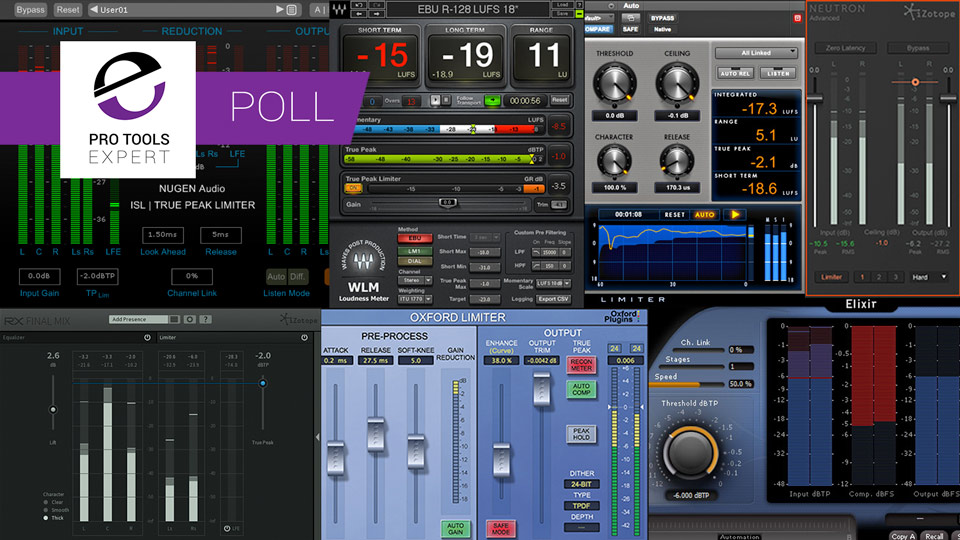
Task: Click the help question mark in RX Final Mix
Action: (206, 319)
